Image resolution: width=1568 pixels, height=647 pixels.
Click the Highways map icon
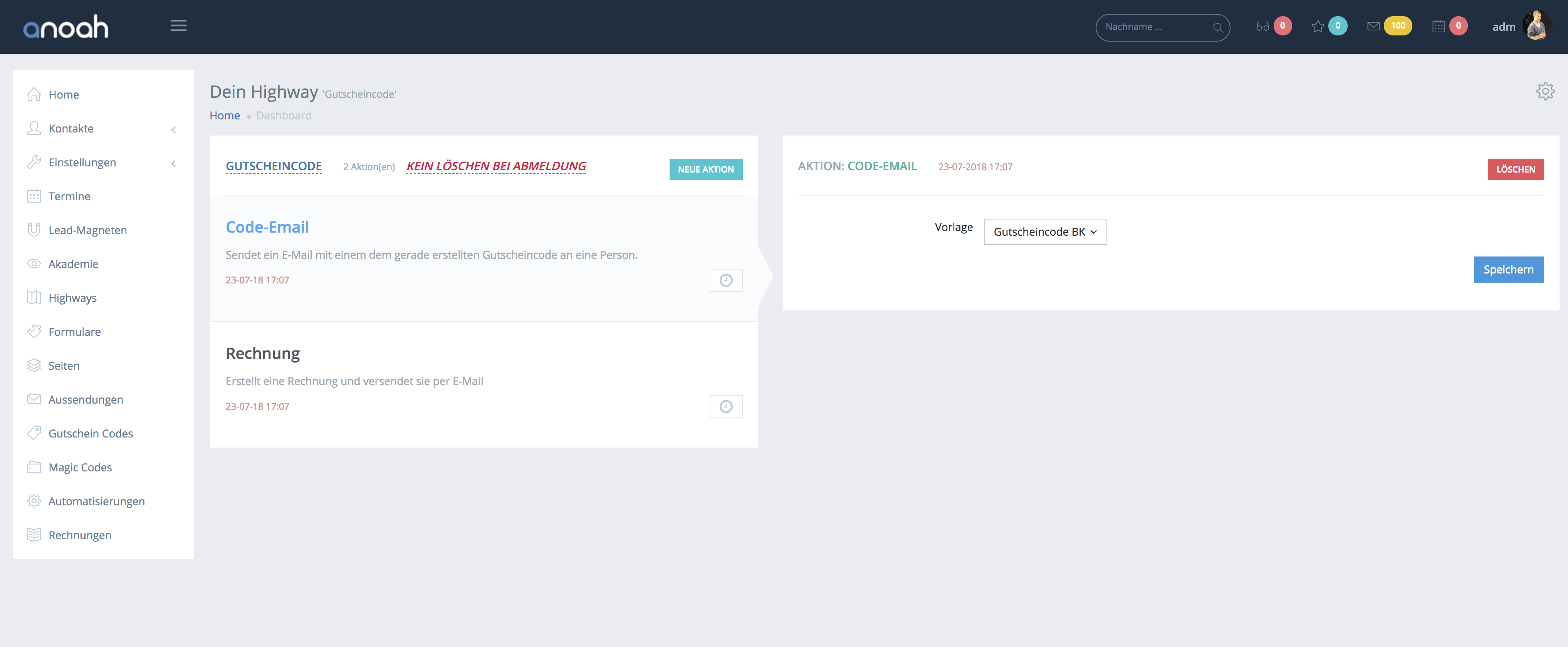pyautogui.click(x=34, y=298)
